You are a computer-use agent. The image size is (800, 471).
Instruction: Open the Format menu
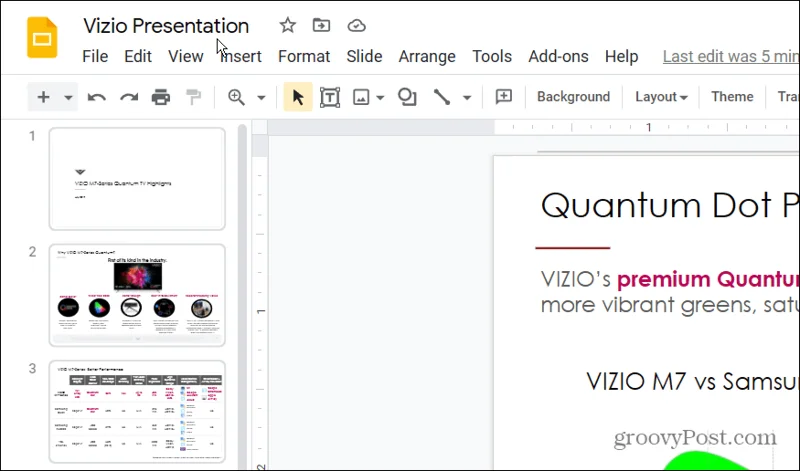304,56
